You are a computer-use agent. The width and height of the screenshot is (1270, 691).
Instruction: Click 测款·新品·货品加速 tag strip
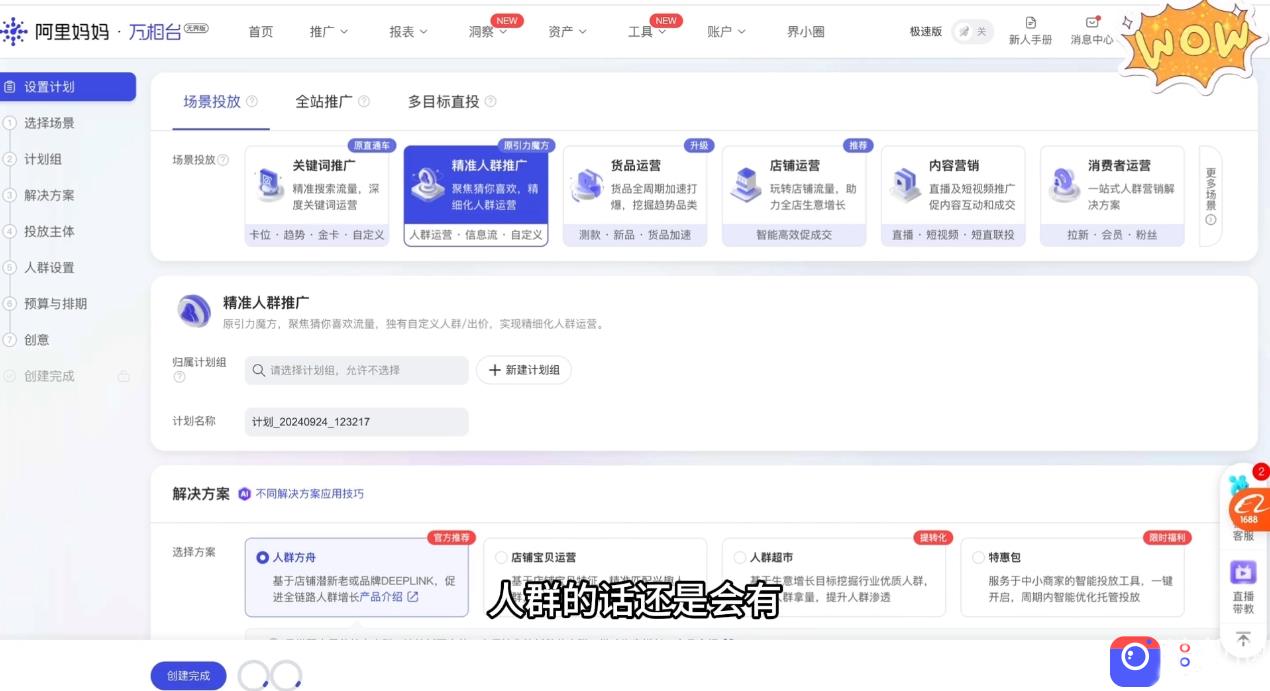(635, 236)
